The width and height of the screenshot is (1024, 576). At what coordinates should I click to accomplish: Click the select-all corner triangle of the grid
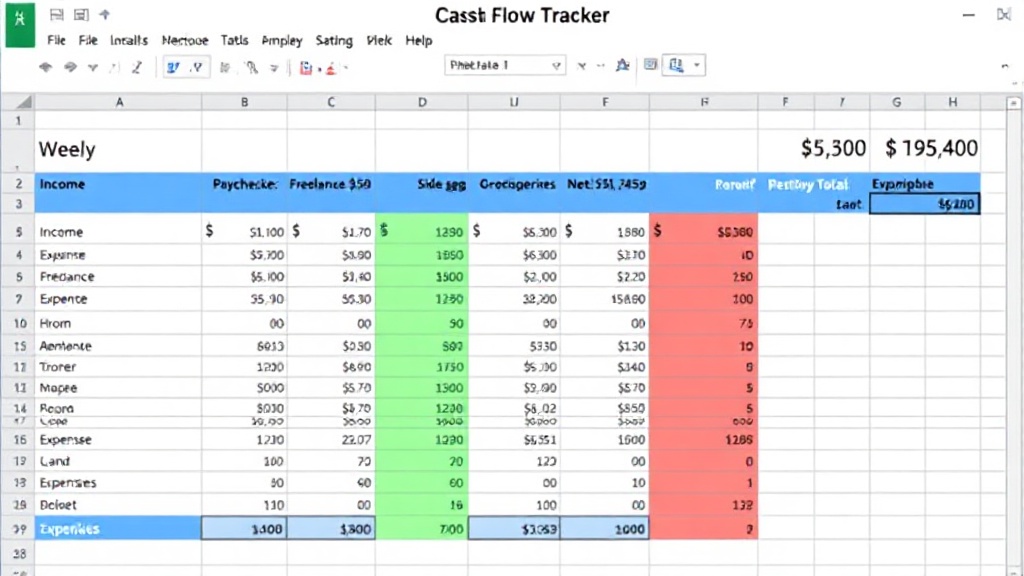tap(24, 102)
